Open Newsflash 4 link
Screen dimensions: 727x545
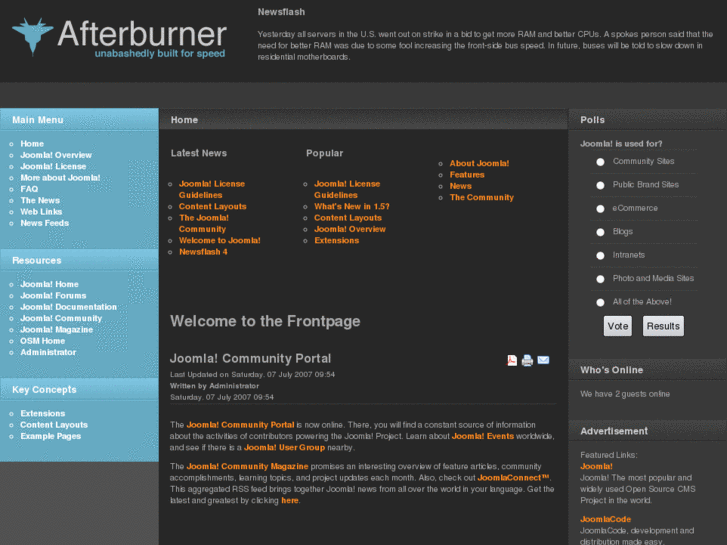pos(203,252)
